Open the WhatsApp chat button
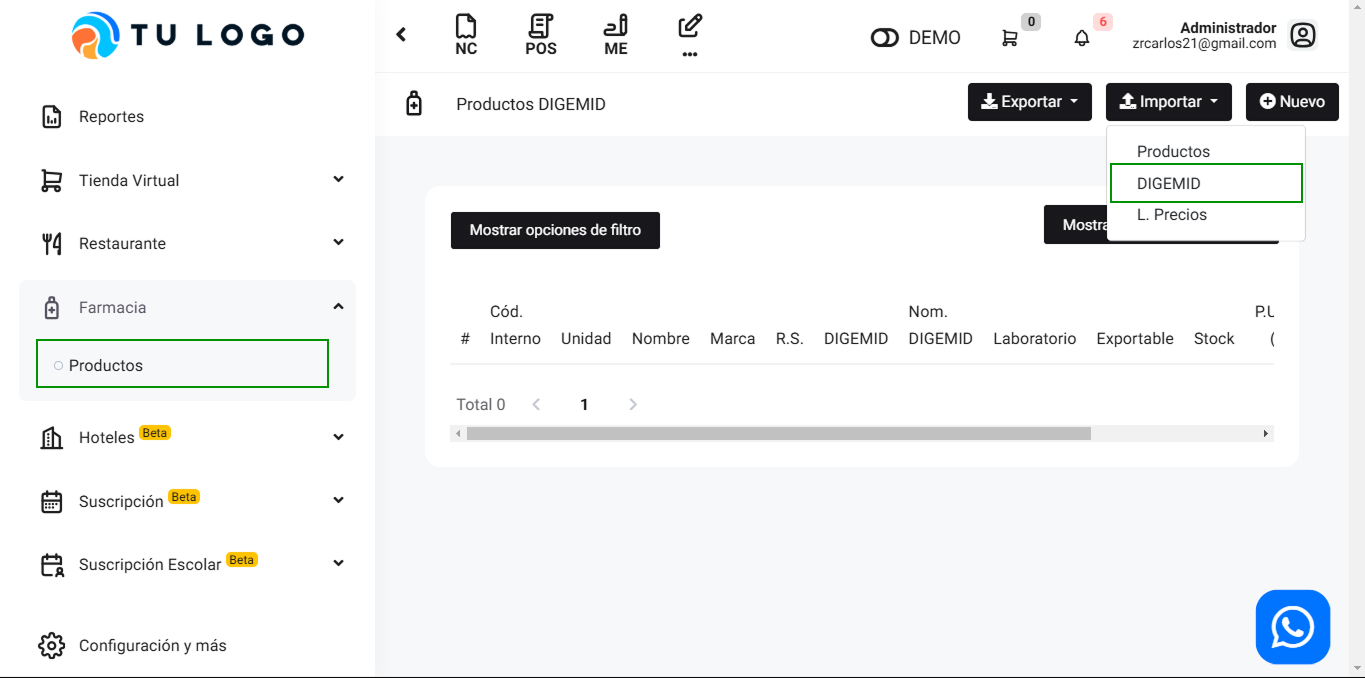The width and height of the screenshot is (1365, 678). point(1292,627)
